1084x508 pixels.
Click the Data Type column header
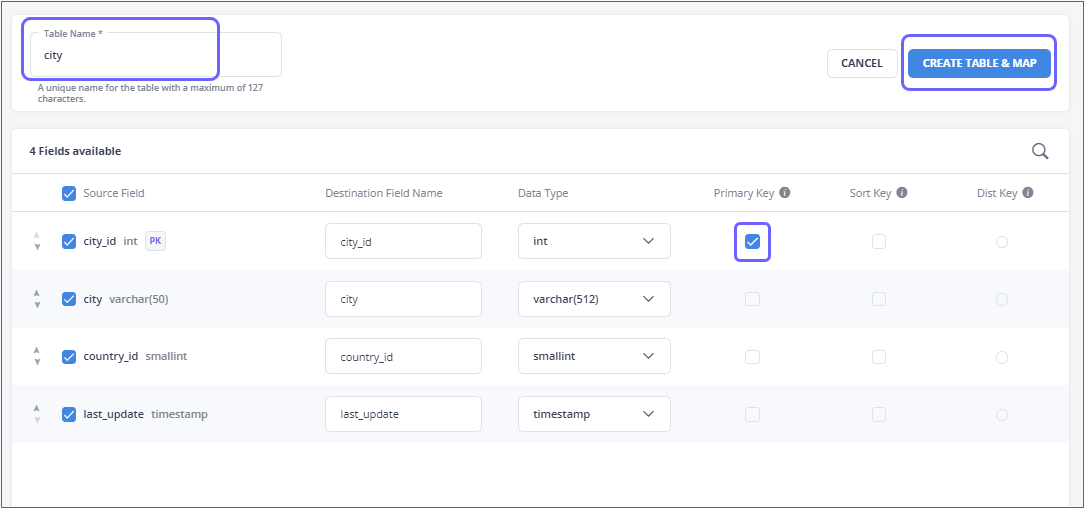point(543,194)
